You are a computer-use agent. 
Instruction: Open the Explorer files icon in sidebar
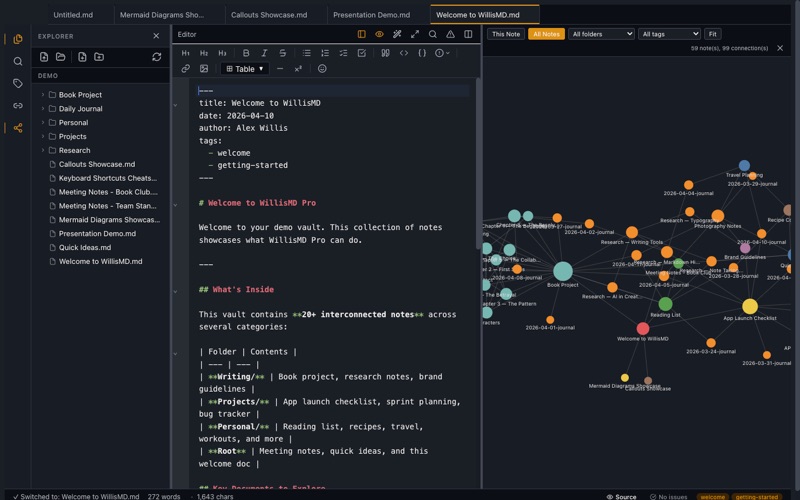(18, 39)
